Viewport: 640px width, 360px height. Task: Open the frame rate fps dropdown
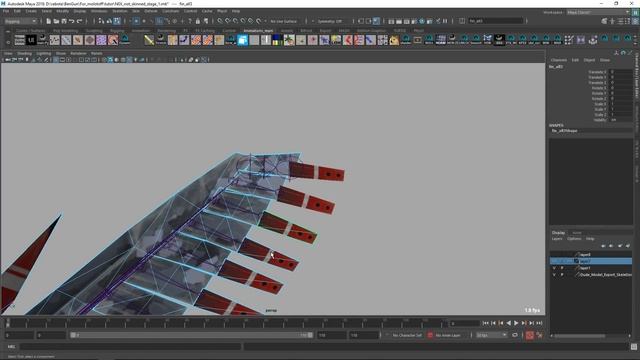[491, 335]
